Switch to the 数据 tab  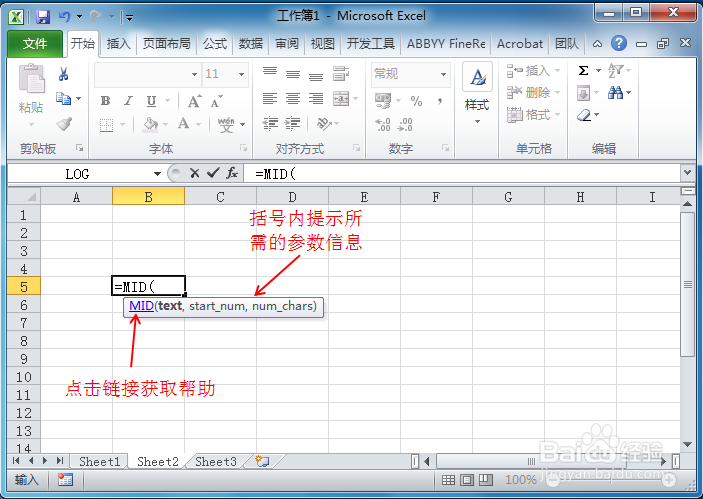point(251,44)
